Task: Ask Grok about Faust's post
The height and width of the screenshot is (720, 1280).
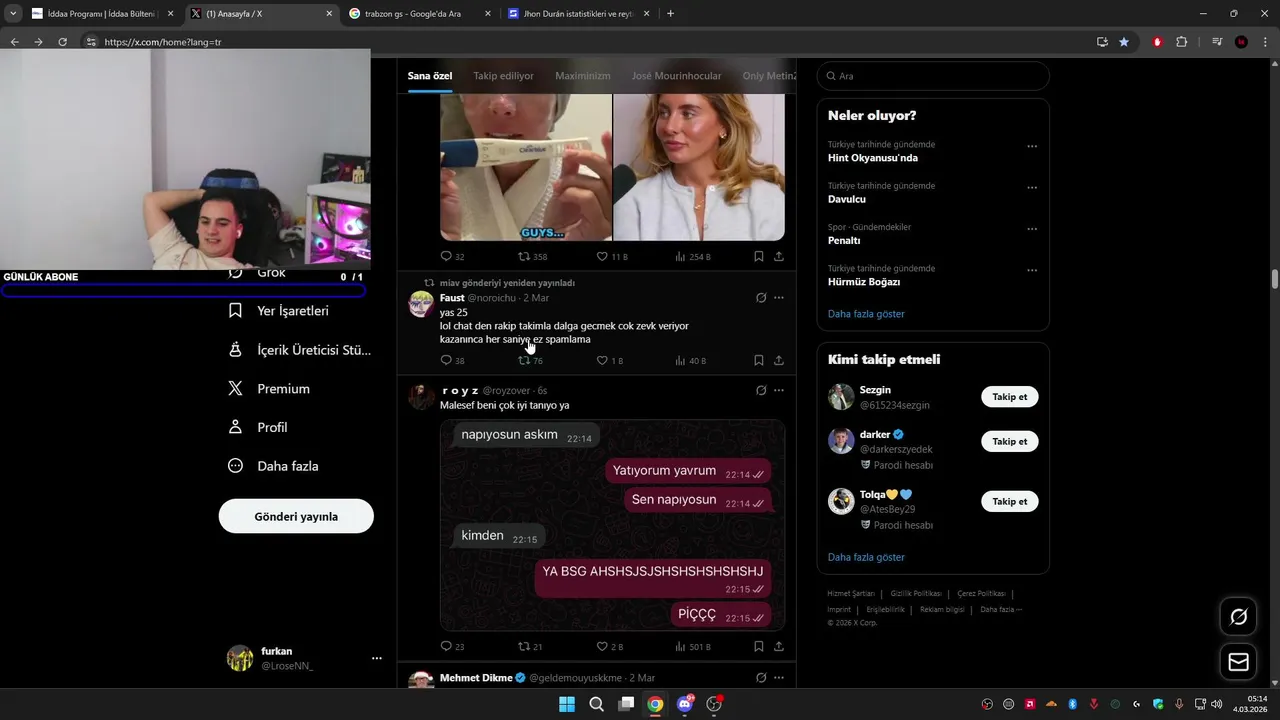Action: coord(761,297)
